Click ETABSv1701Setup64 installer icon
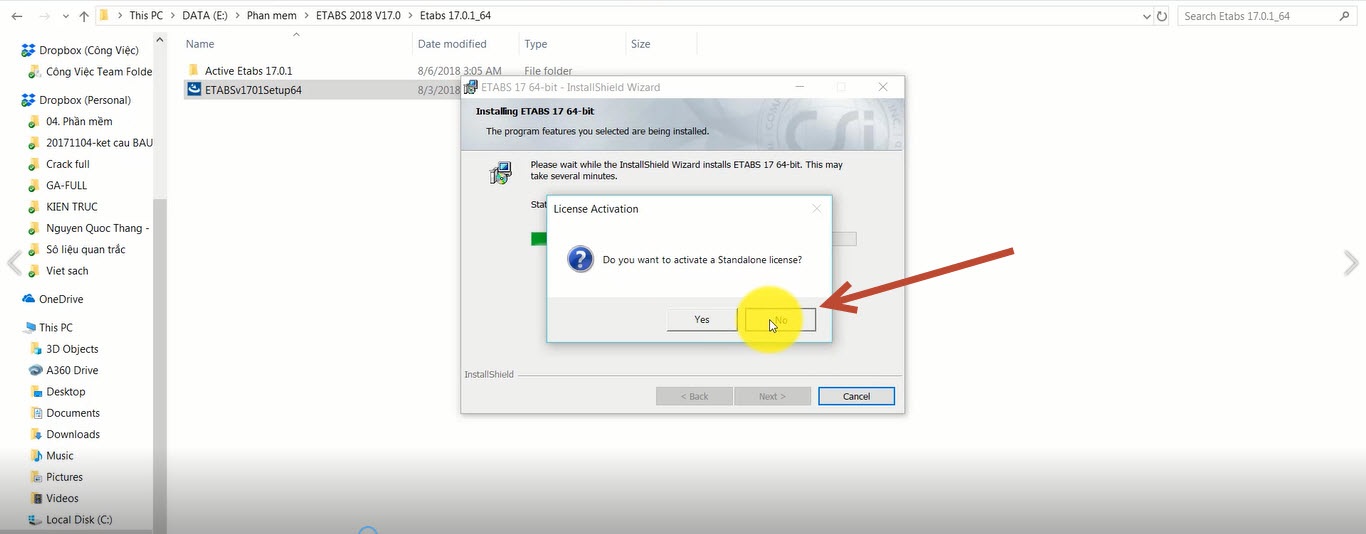Viewport: 1366px width, 534px height. (193, 90)
